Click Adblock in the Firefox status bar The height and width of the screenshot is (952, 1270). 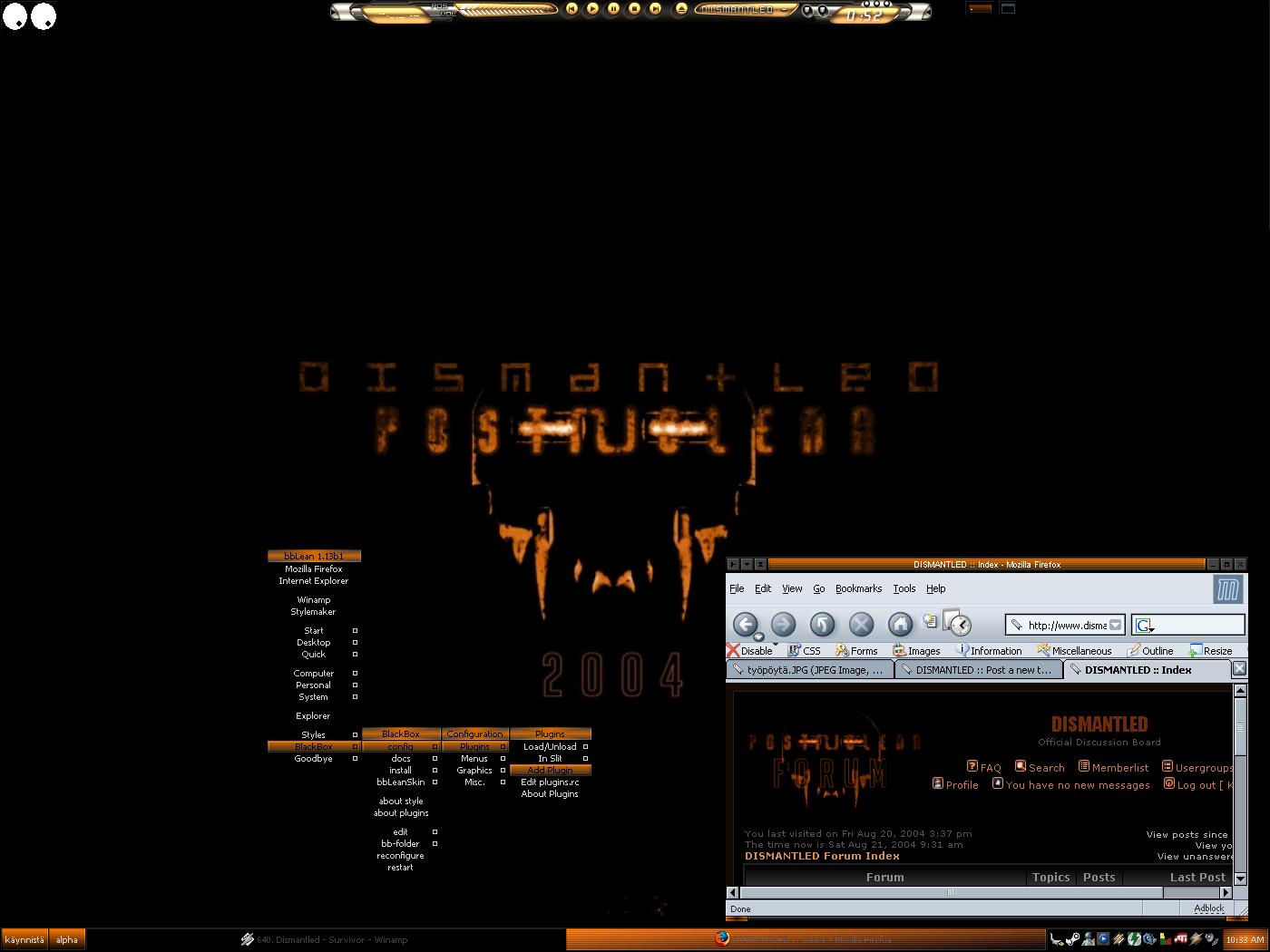[1208, 908]
